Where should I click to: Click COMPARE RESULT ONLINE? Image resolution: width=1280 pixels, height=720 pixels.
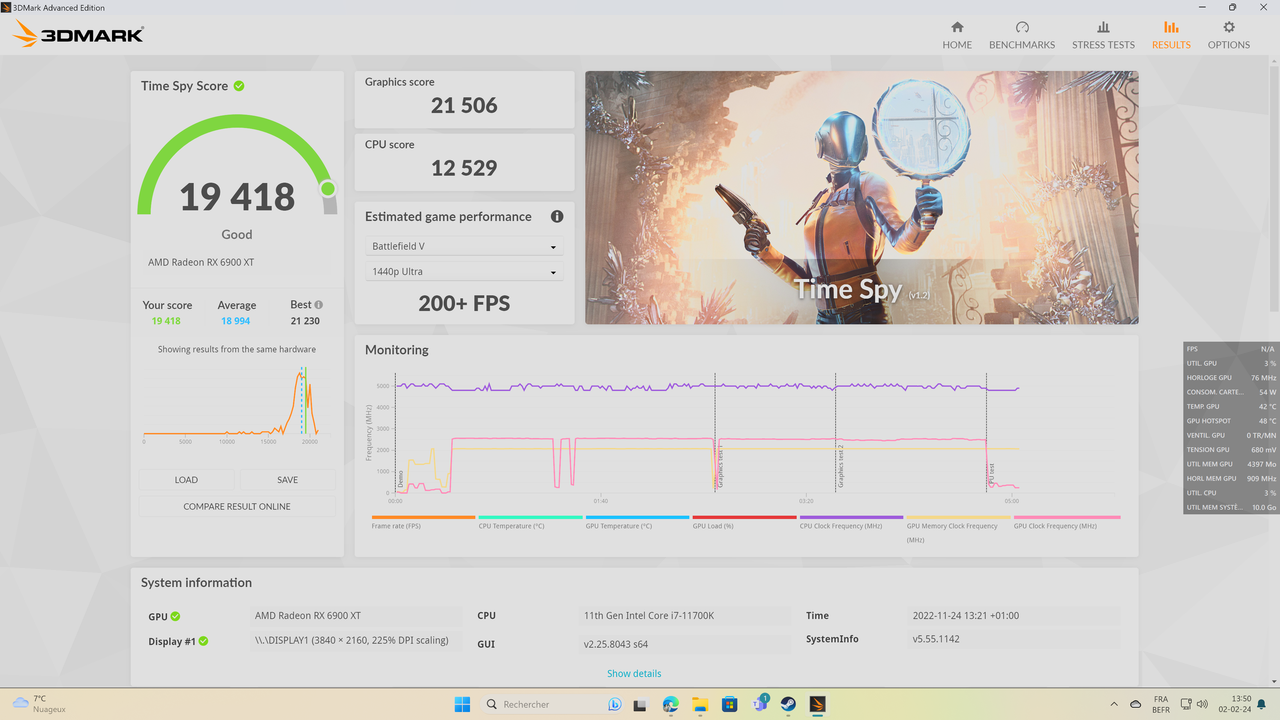click(x=237, y=506)
